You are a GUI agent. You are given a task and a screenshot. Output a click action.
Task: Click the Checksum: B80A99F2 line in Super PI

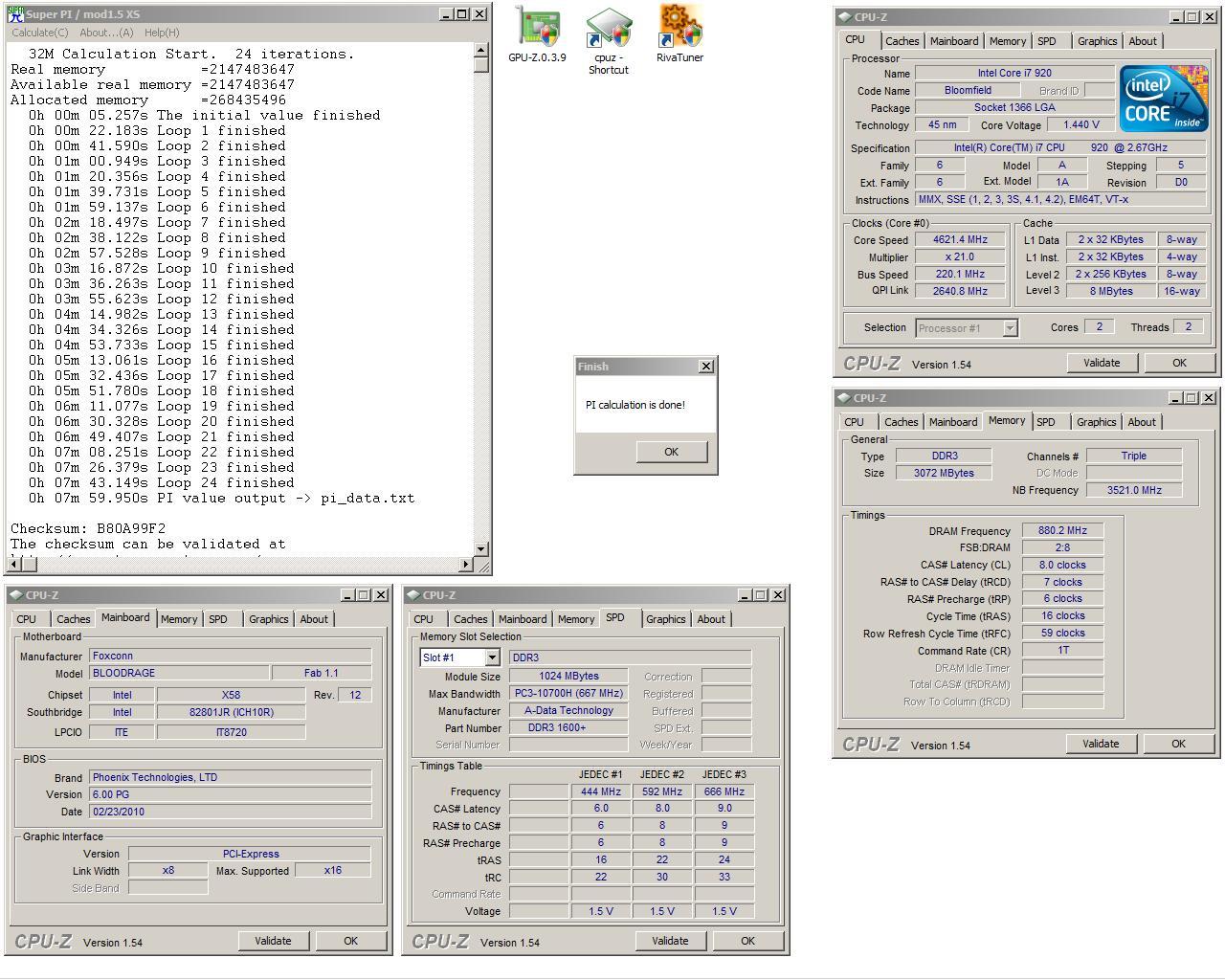click(x=88, y=528)
